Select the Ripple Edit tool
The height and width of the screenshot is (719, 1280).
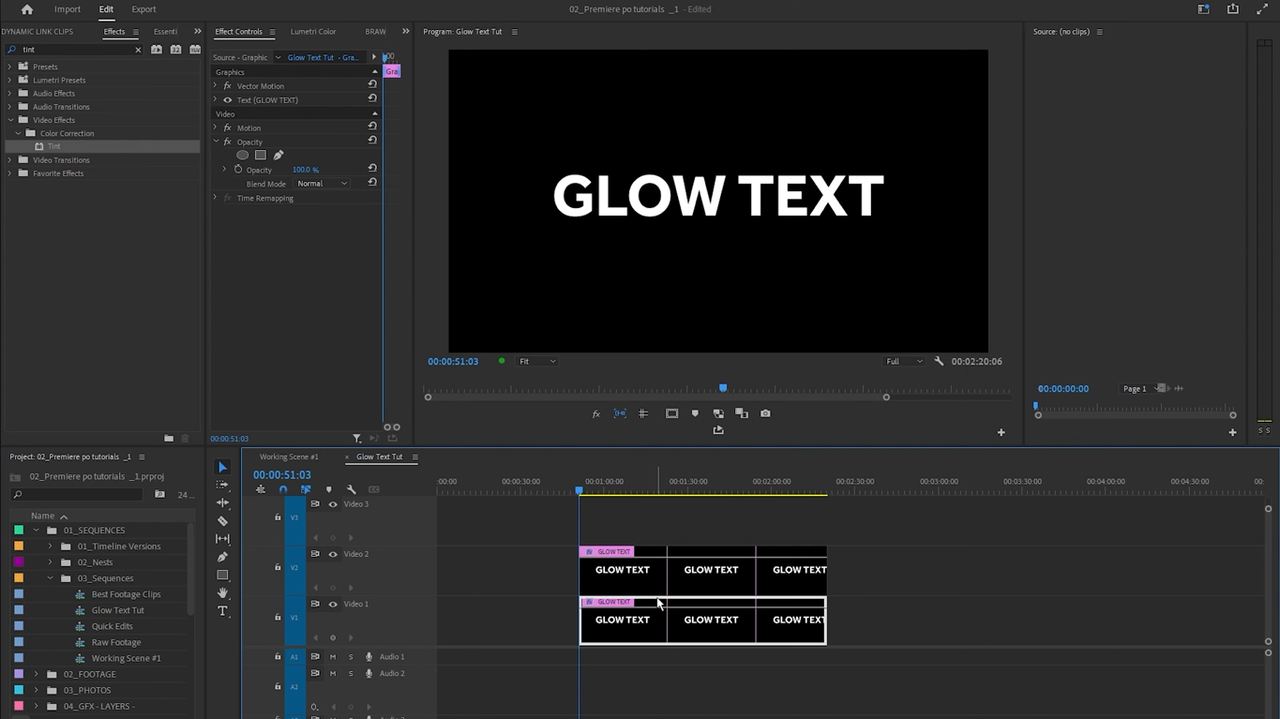(x=222, y=503)
